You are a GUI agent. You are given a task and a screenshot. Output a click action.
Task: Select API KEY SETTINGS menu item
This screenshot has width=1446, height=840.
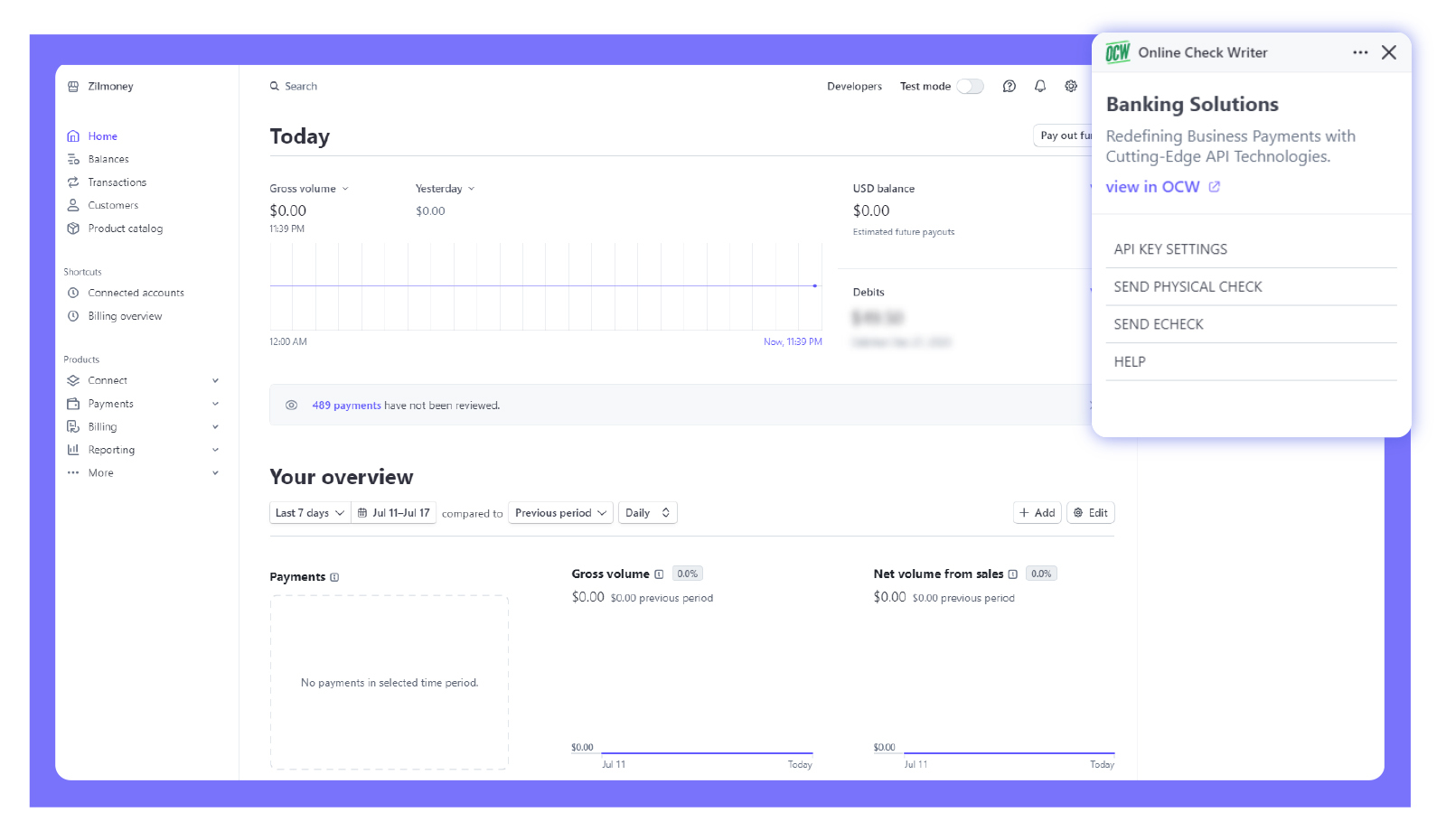tap(1251, 249)
